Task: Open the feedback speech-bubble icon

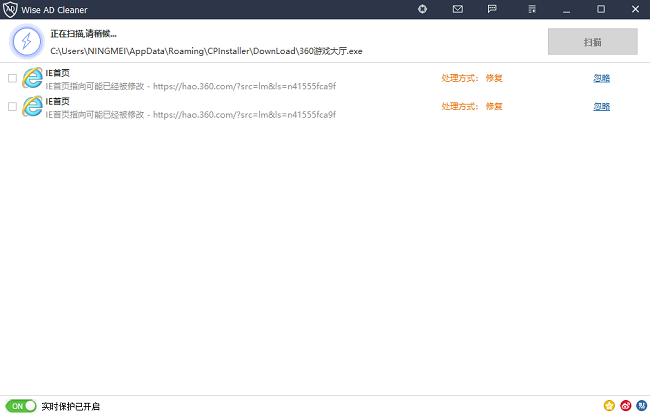Action: [492, 9]
